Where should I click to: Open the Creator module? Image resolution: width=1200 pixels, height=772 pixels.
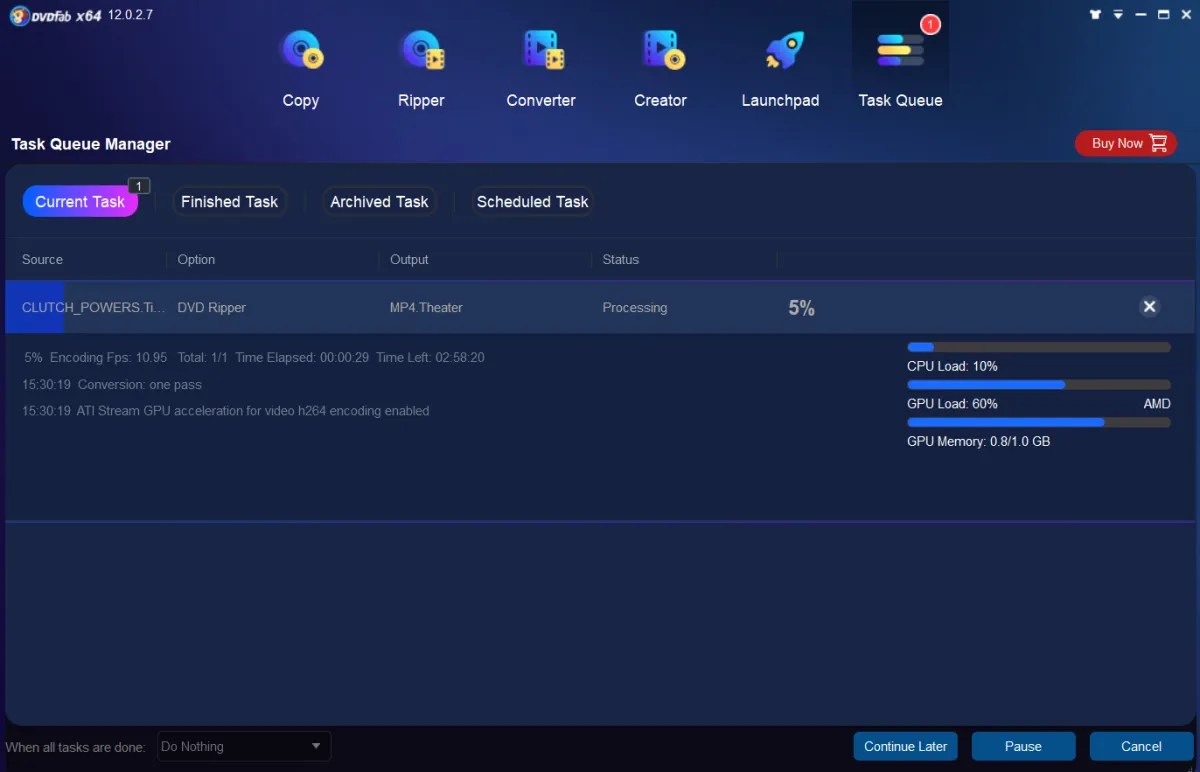pos(660,67)
